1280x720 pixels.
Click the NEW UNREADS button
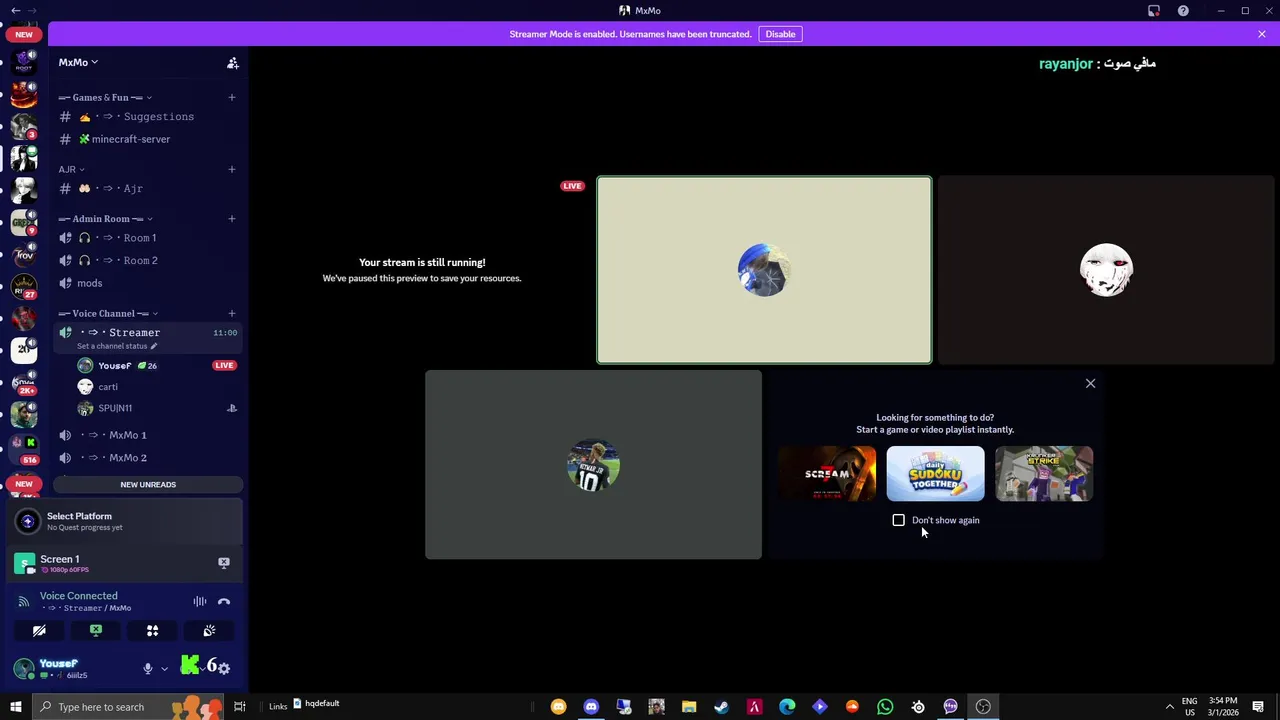click(148, 484)
